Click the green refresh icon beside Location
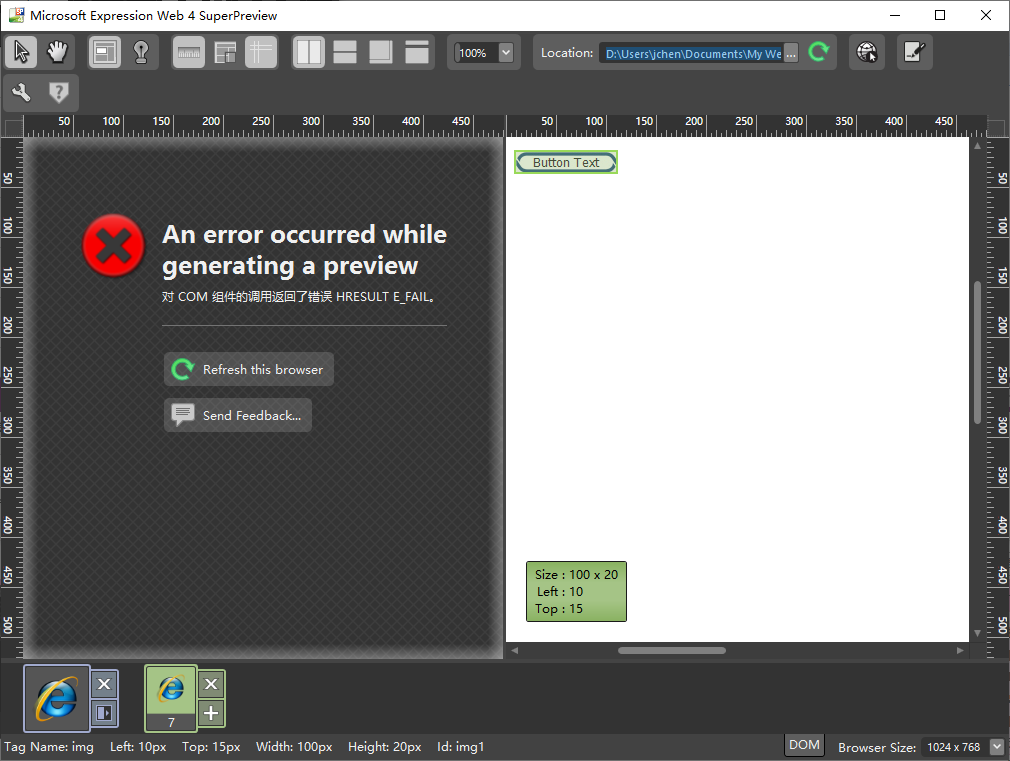This screenshot has width=1010, height=761. (819, 53)
